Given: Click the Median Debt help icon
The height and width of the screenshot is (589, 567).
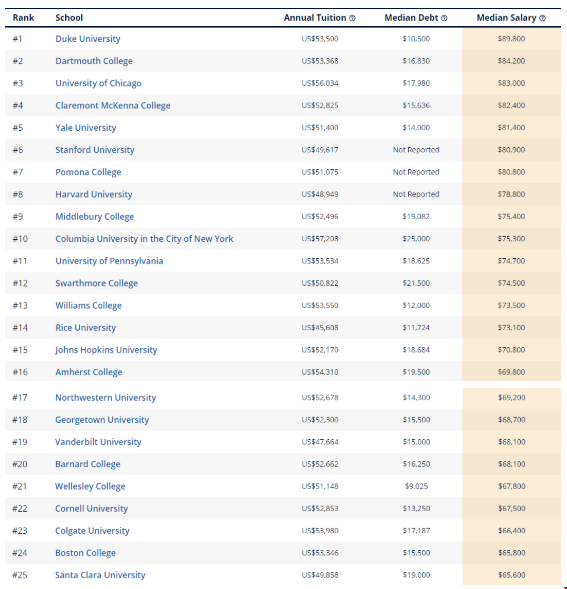Looking at the screenshot, I should tap(444, 18).
